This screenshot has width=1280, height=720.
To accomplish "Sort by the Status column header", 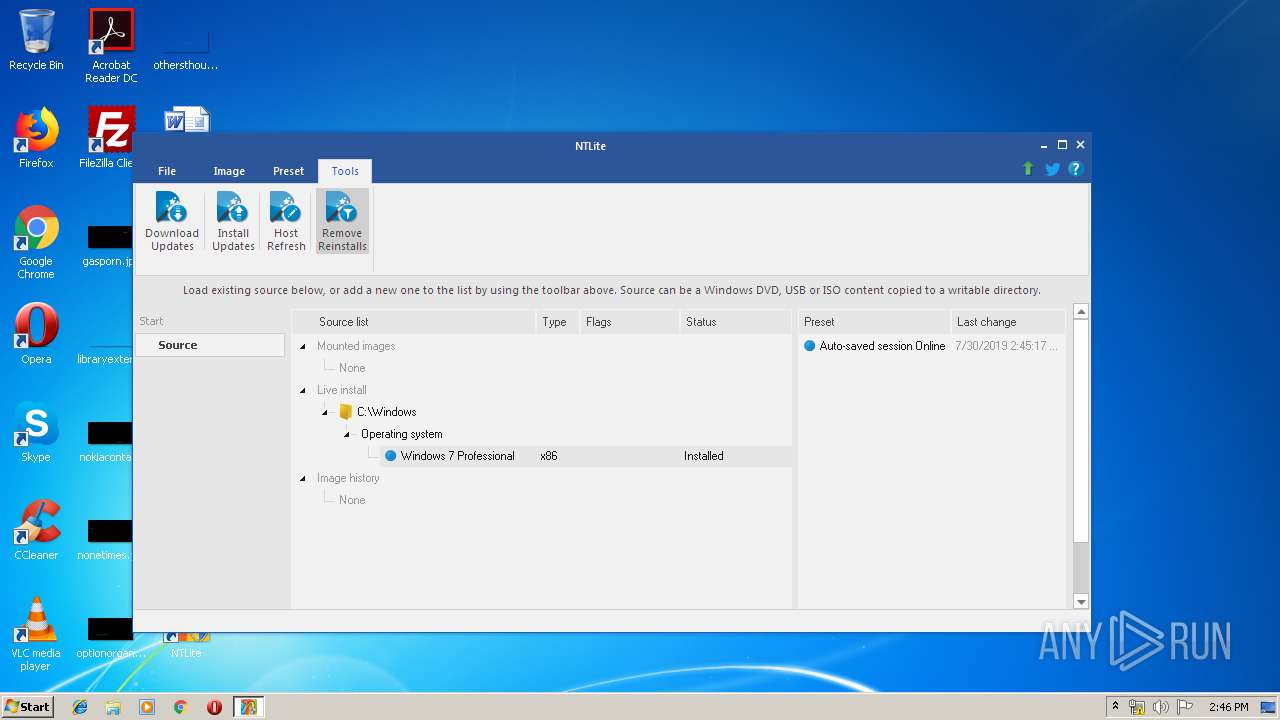I will click(735, 322).
